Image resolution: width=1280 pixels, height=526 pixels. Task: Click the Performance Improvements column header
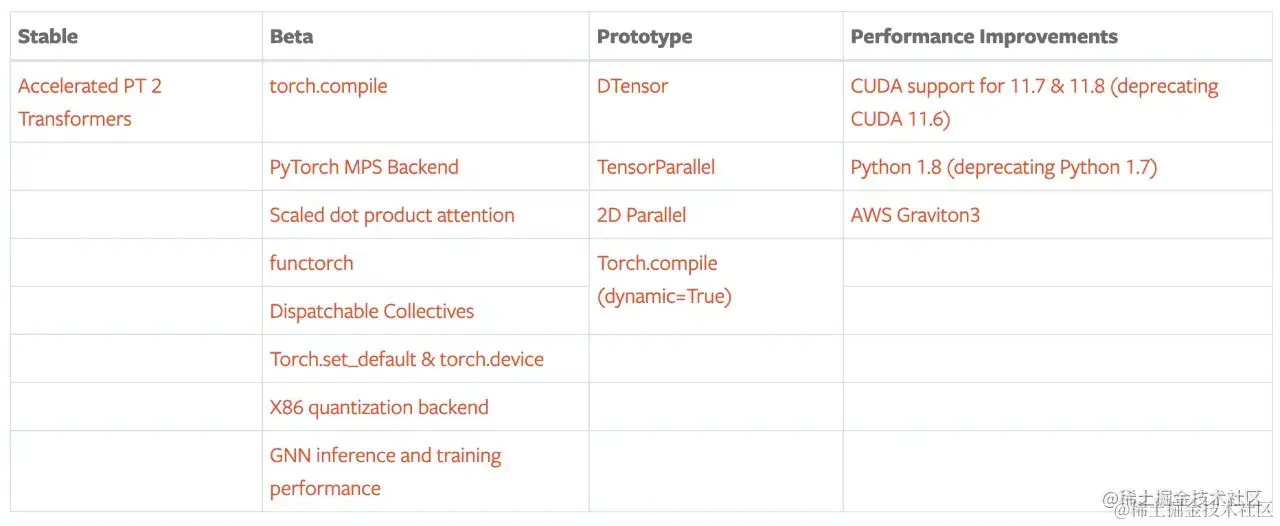tap(984, 36)
